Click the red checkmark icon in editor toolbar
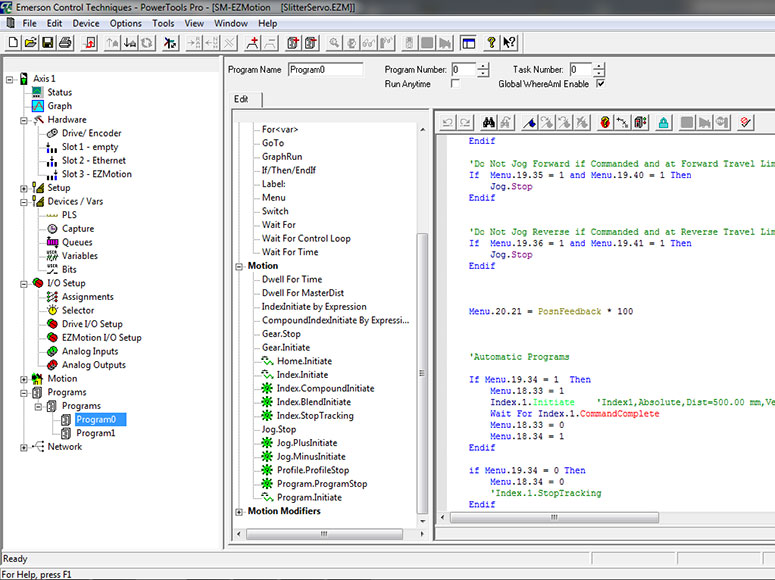 point(746,122)
